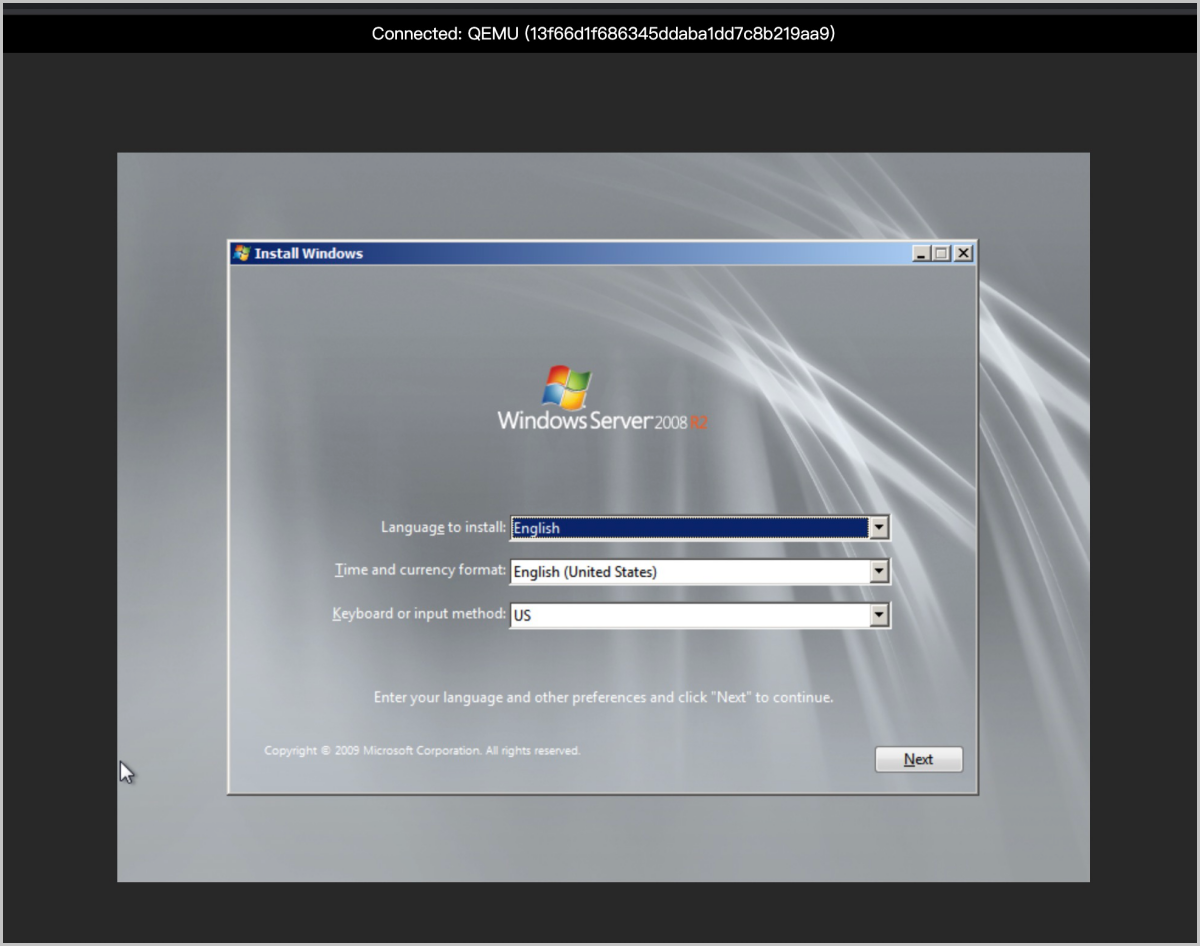1200x946 pixels.
Task: Expand Keyboard or input method dropdown arrow
Action: click(x=879, y=615)
